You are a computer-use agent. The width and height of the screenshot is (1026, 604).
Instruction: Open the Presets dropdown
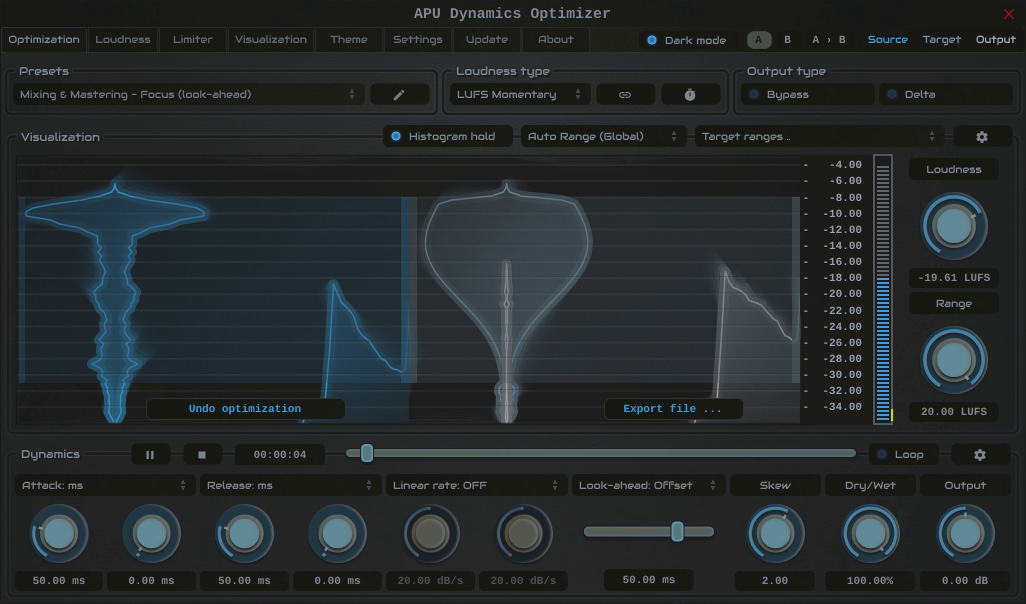(x=188, y=95)
